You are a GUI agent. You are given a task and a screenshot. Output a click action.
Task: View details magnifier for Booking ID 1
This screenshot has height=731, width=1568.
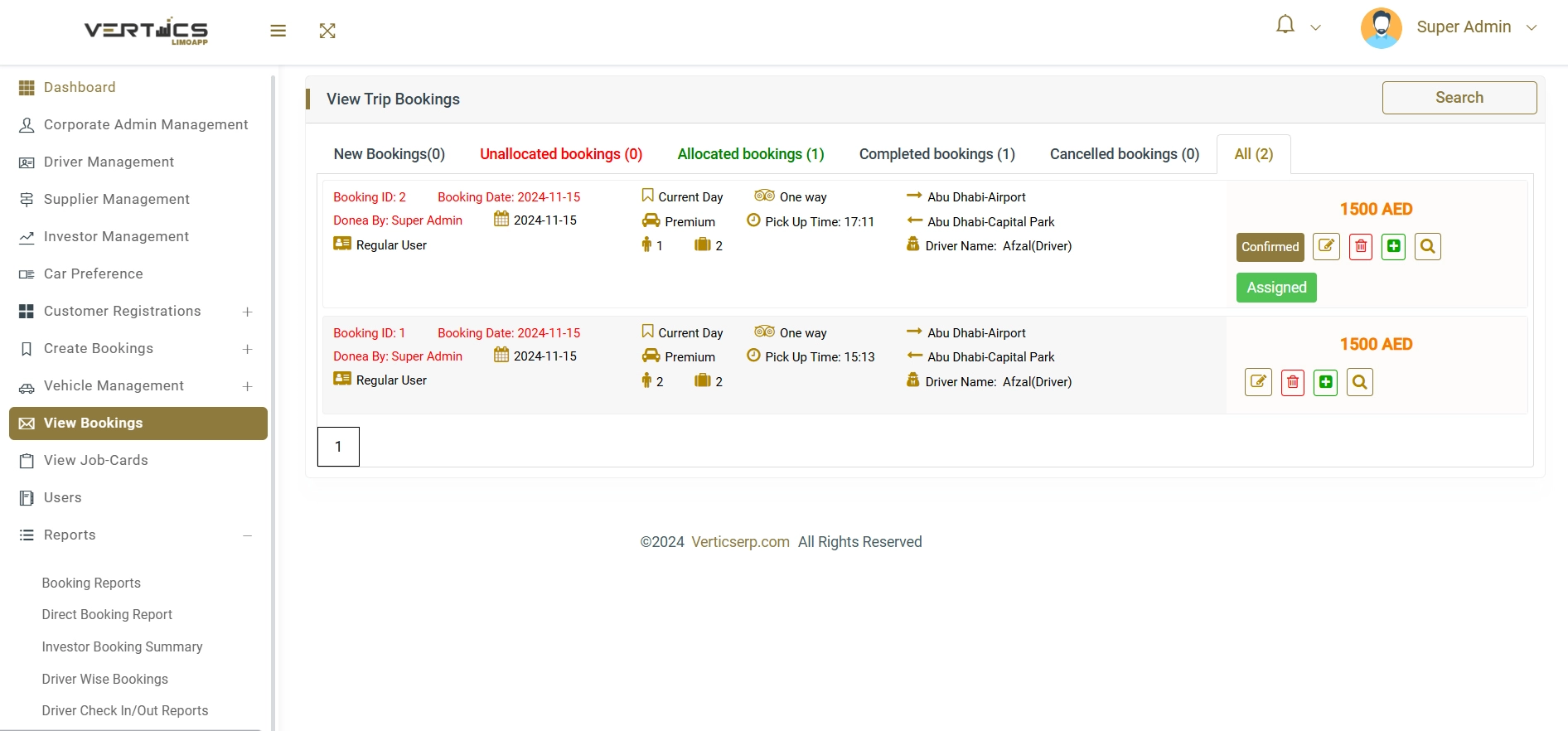click(1359, 382)
